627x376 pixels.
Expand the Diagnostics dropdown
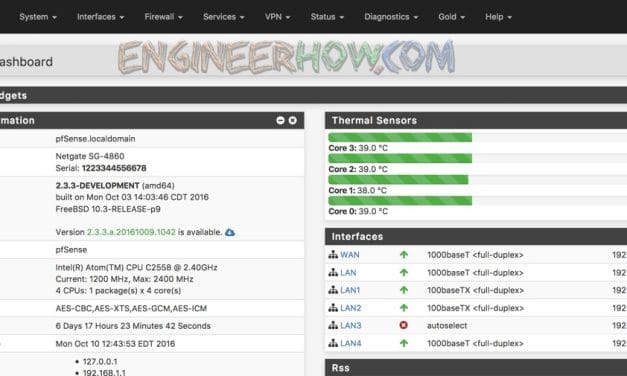pos(391,17)
